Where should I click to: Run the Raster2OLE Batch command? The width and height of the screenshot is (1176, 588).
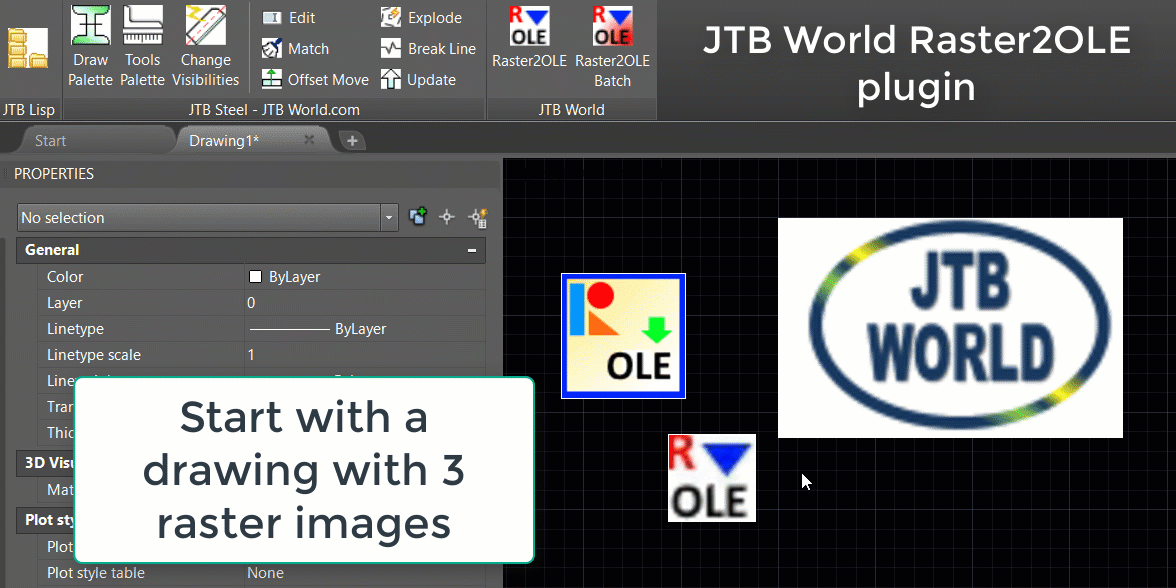(x=613, y=46)
